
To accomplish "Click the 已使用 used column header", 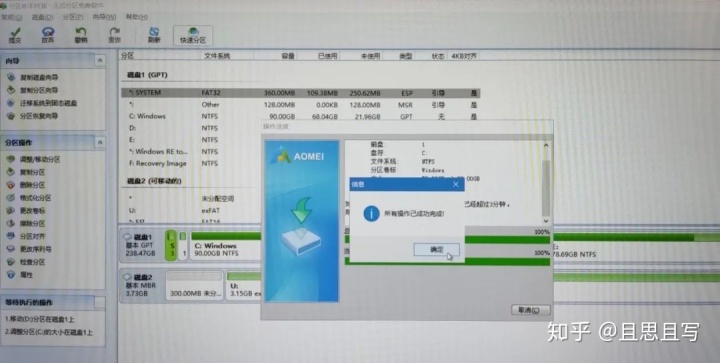I will pos(327,56).
